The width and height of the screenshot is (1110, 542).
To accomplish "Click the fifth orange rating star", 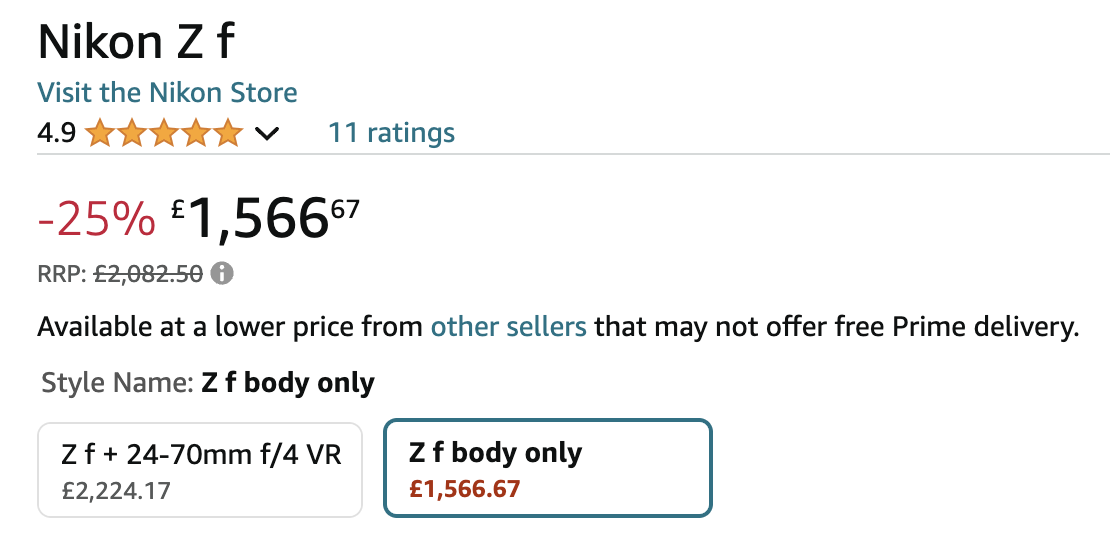I will click(227, 133).
